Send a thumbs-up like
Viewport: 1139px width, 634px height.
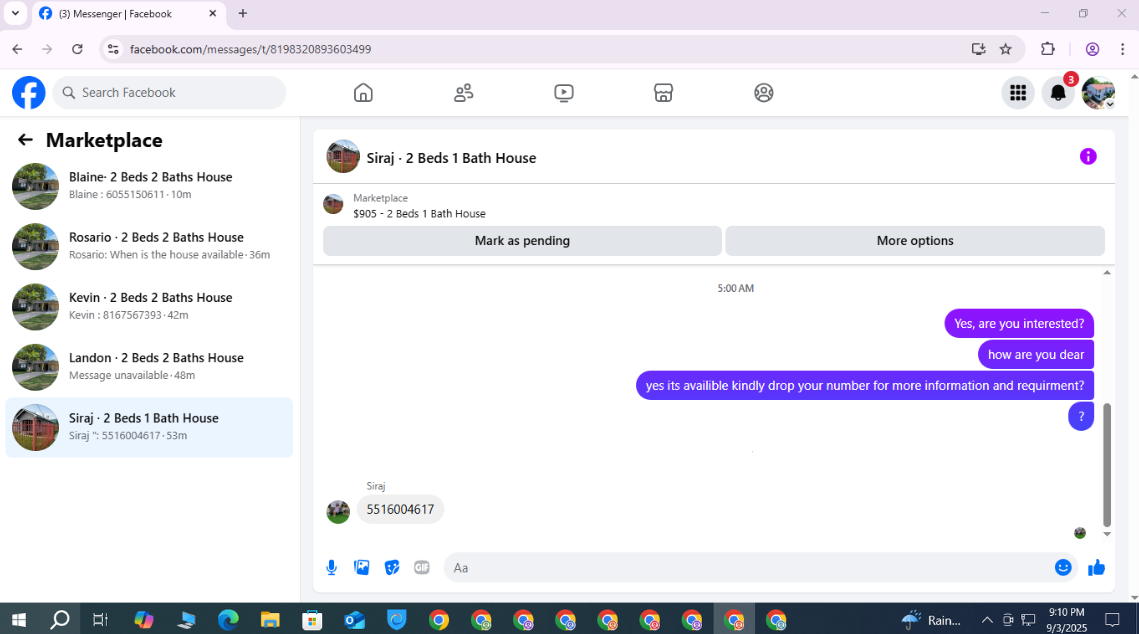tap(1096, 568)
